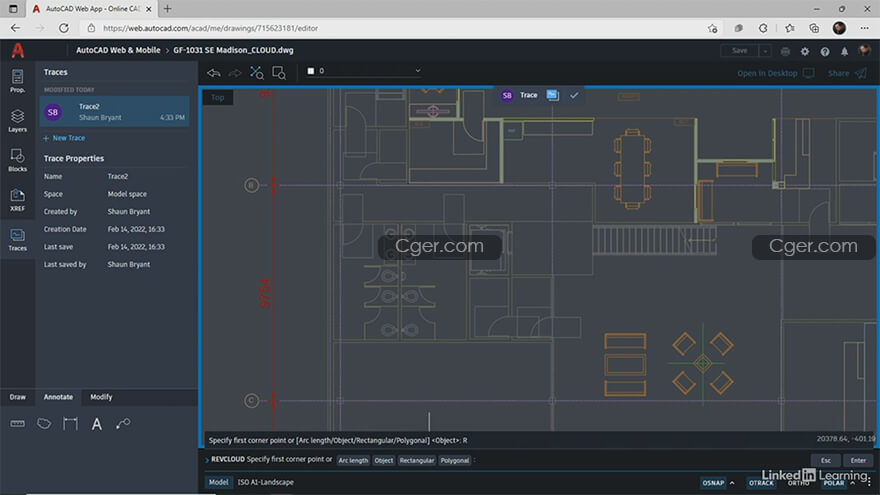This screenshot has height=495, width=880.
Task: Click the SB avatar in the Trace toolbar
Action: [507, 95]
